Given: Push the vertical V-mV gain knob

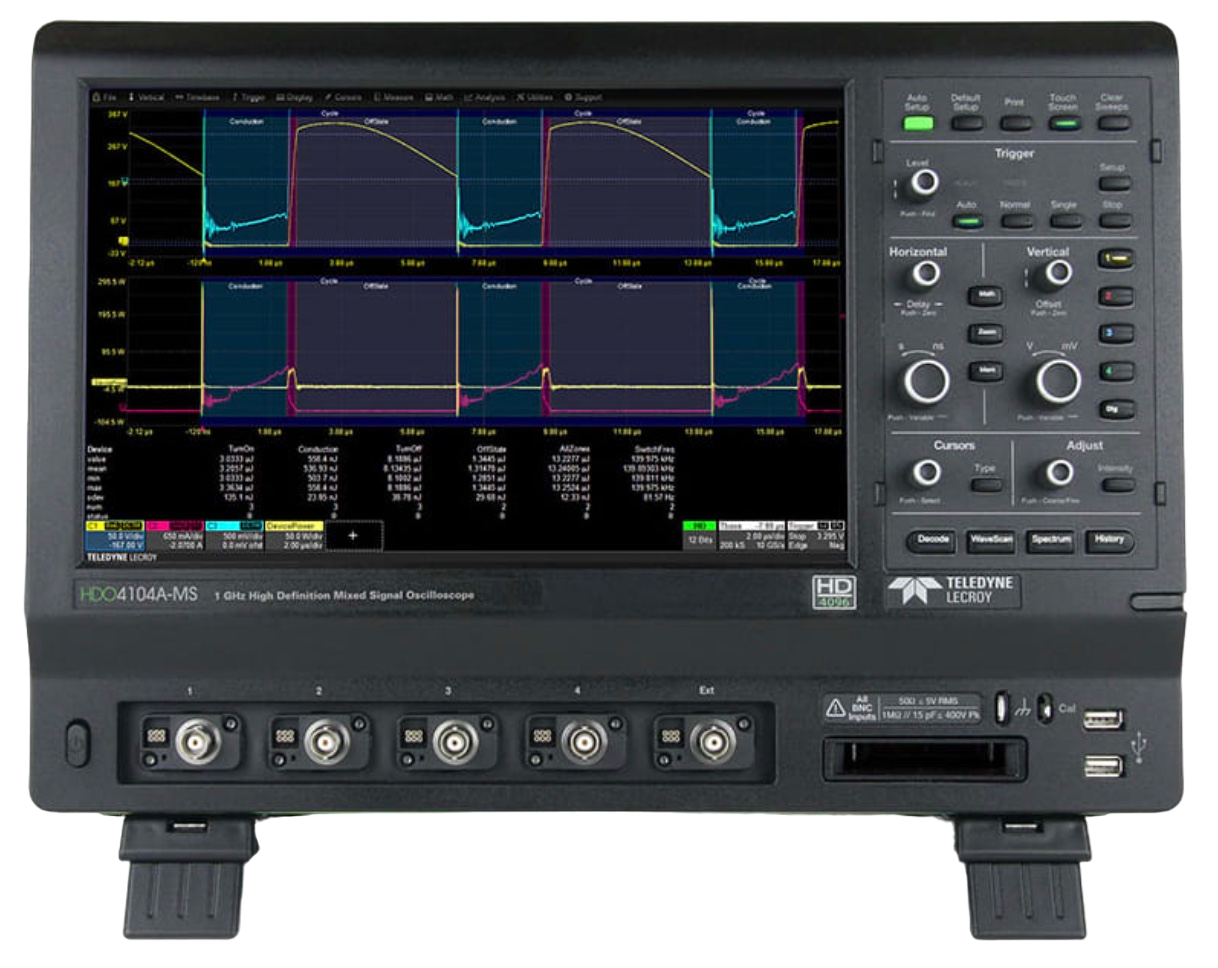Looking at the screenshot, I should coord(1058,381).
